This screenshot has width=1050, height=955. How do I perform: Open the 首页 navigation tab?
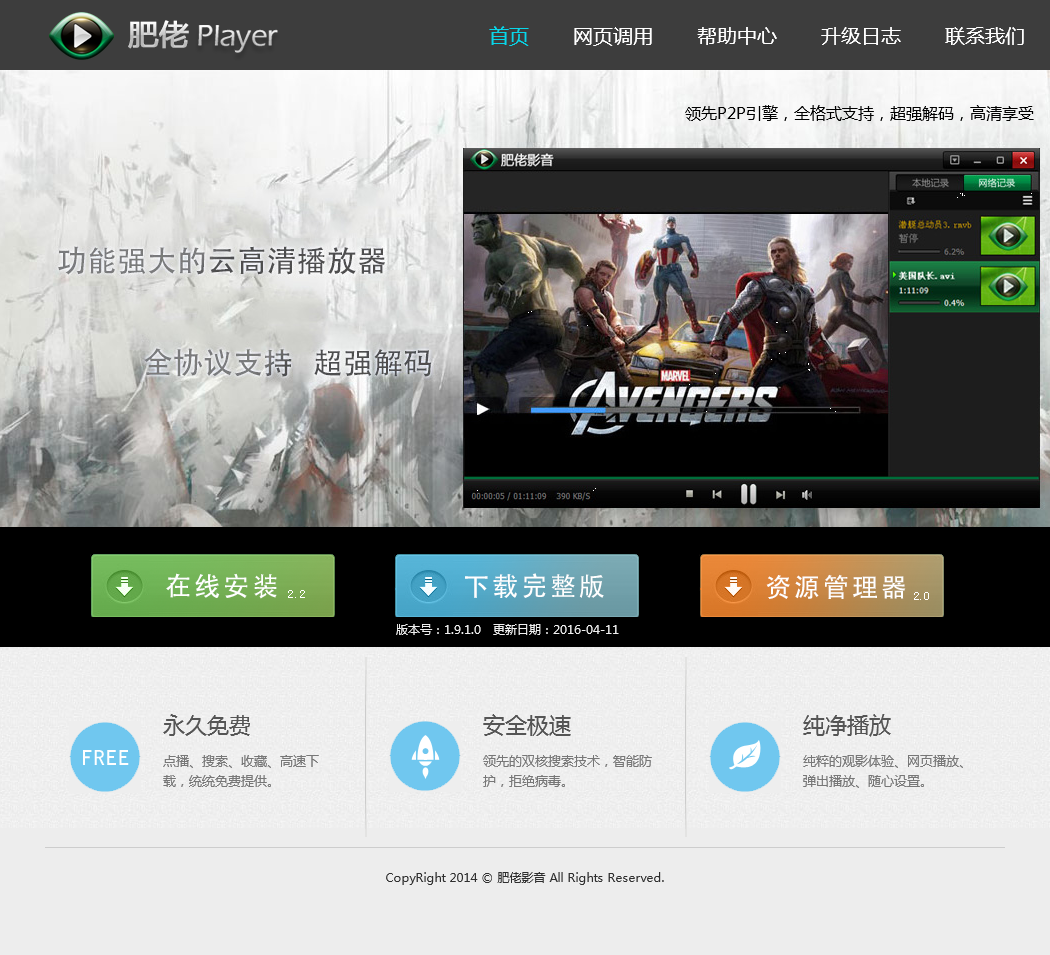coord(509,36)
